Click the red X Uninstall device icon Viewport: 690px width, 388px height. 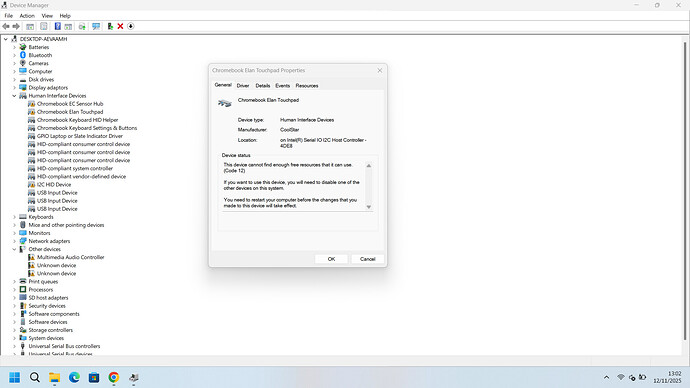[120, 26]
